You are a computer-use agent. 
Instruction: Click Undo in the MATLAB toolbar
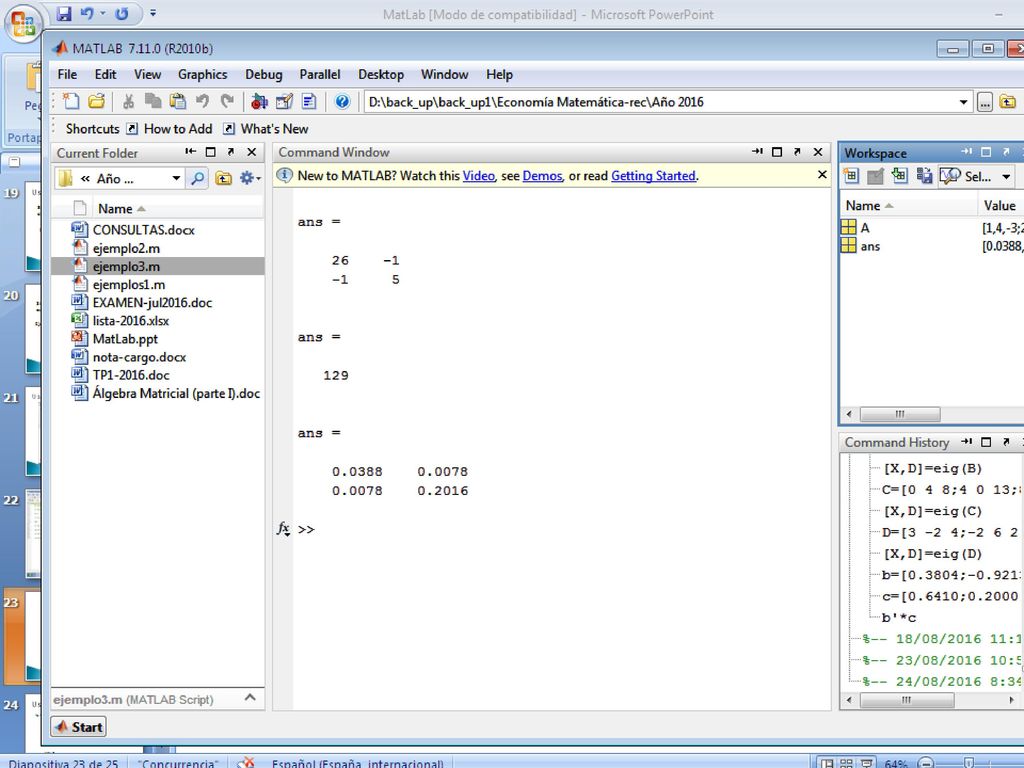coord(202,101)
